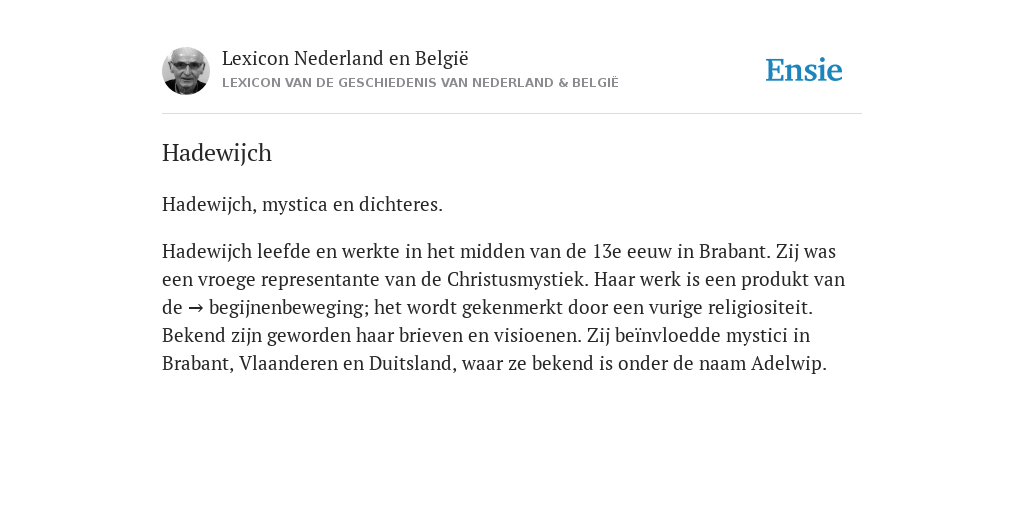Select the Hadewijch article heading
The width and height of the screenshot is (1024, 512).
pyautogui.click(x=217, y=153)
